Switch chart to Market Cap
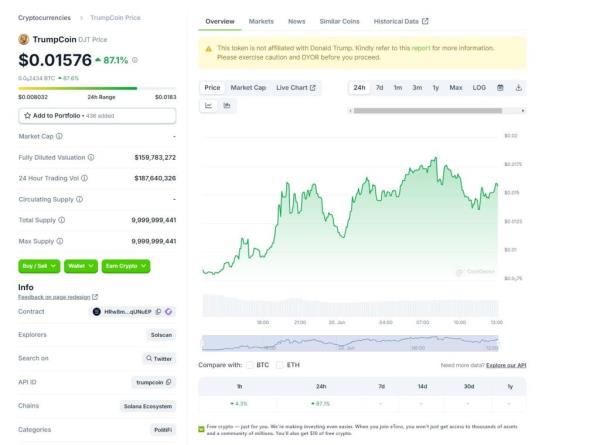Viewport: 600px width, 445px height. [248, 88]
